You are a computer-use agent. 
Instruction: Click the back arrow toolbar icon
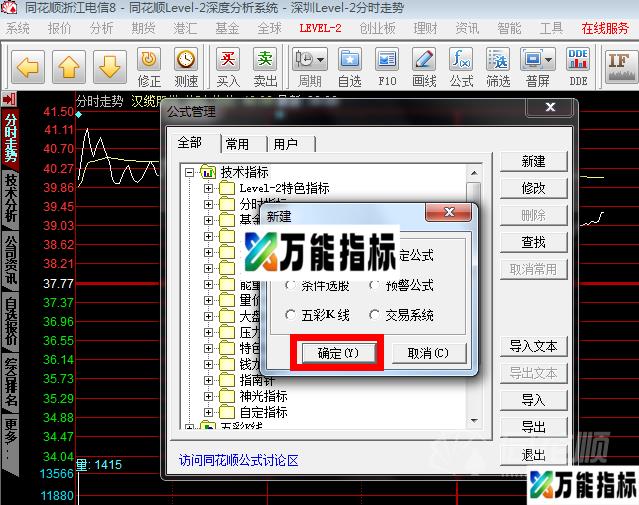coord(28,67)
